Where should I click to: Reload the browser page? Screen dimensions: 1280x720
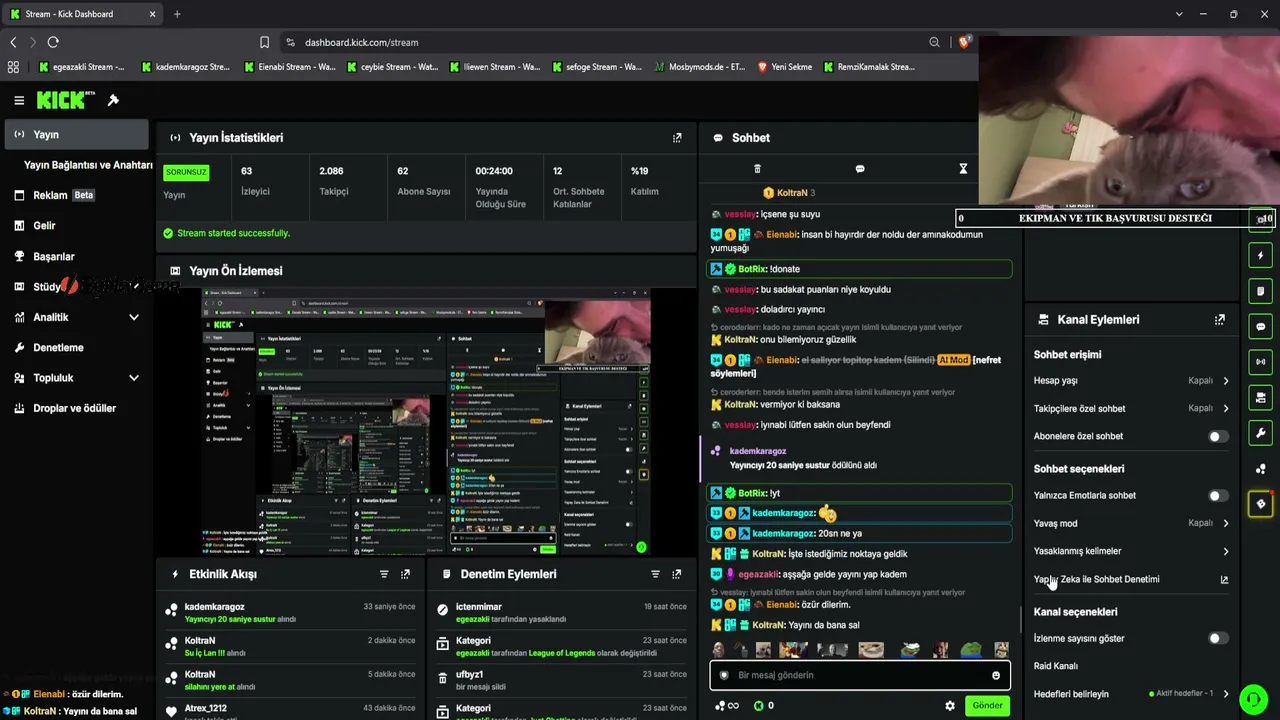coord(53,42)
